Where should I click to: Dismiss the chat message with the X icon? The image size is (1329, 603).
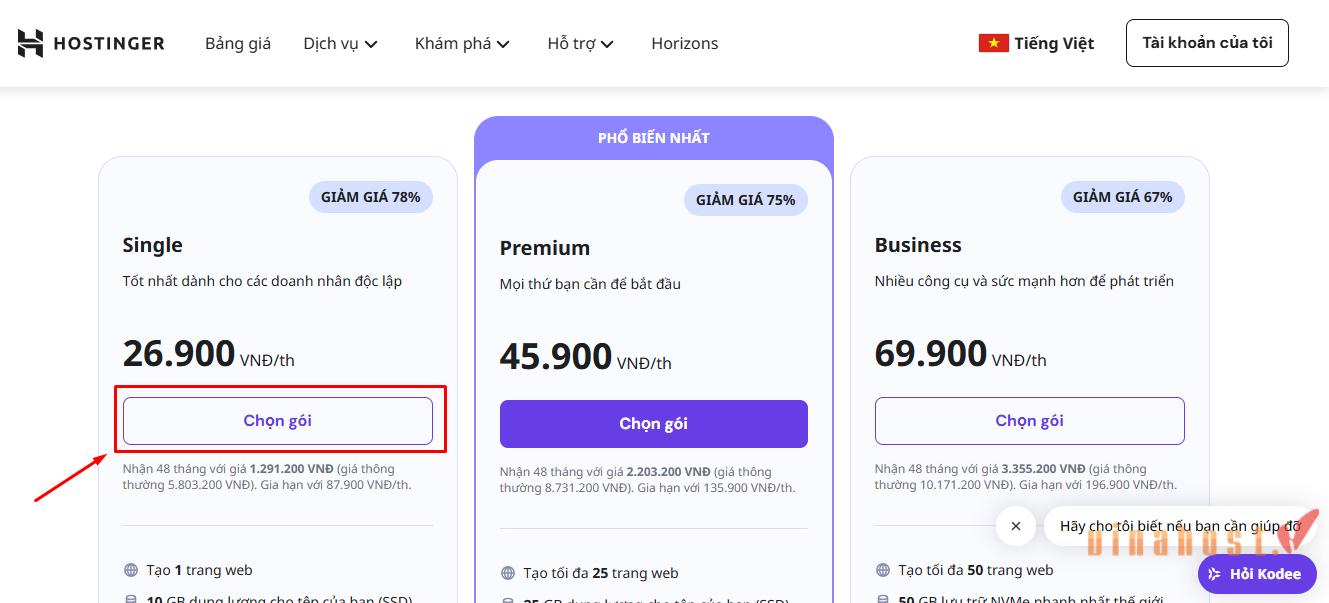point(1016,526)
